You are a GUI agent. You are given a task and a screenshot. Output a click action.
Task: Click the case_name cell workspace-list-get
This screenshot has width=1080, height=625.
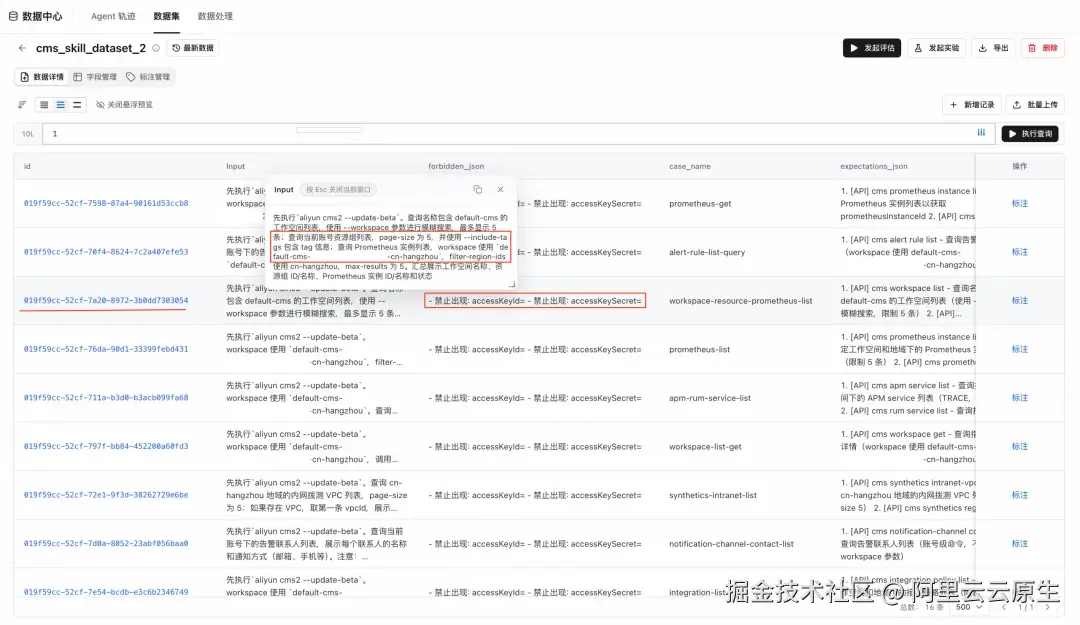[x=705, y=447]
